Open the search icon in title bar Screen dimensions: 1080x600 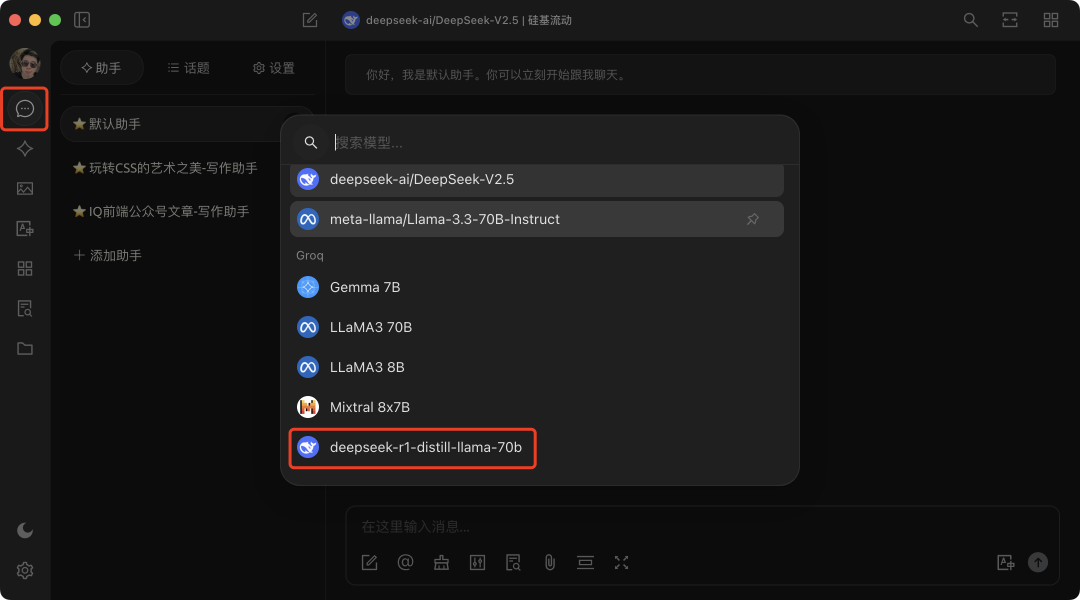coord(970,20)
